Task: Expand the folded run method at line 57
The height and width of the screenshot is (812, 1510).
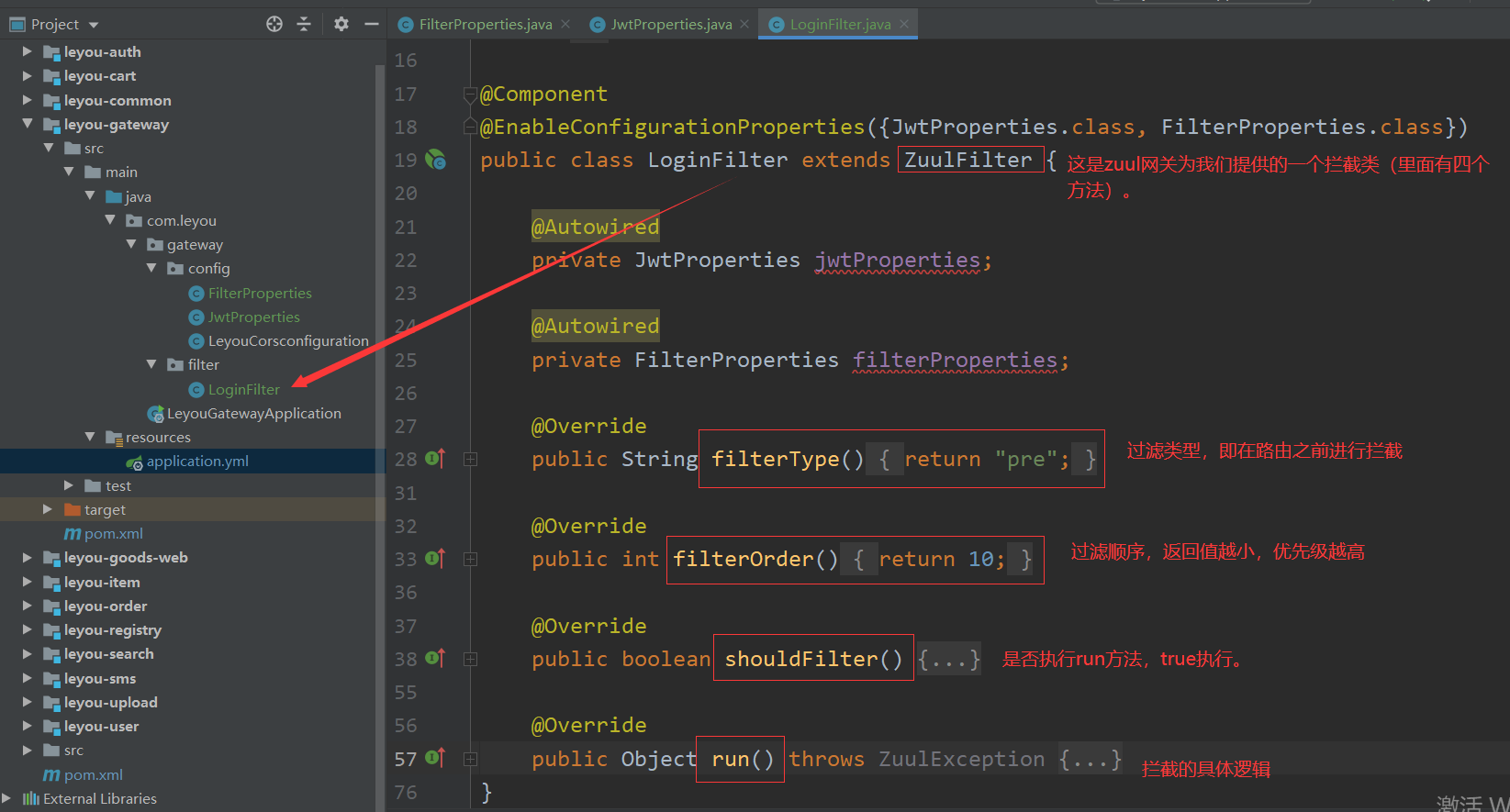Action: click(471, 759)
